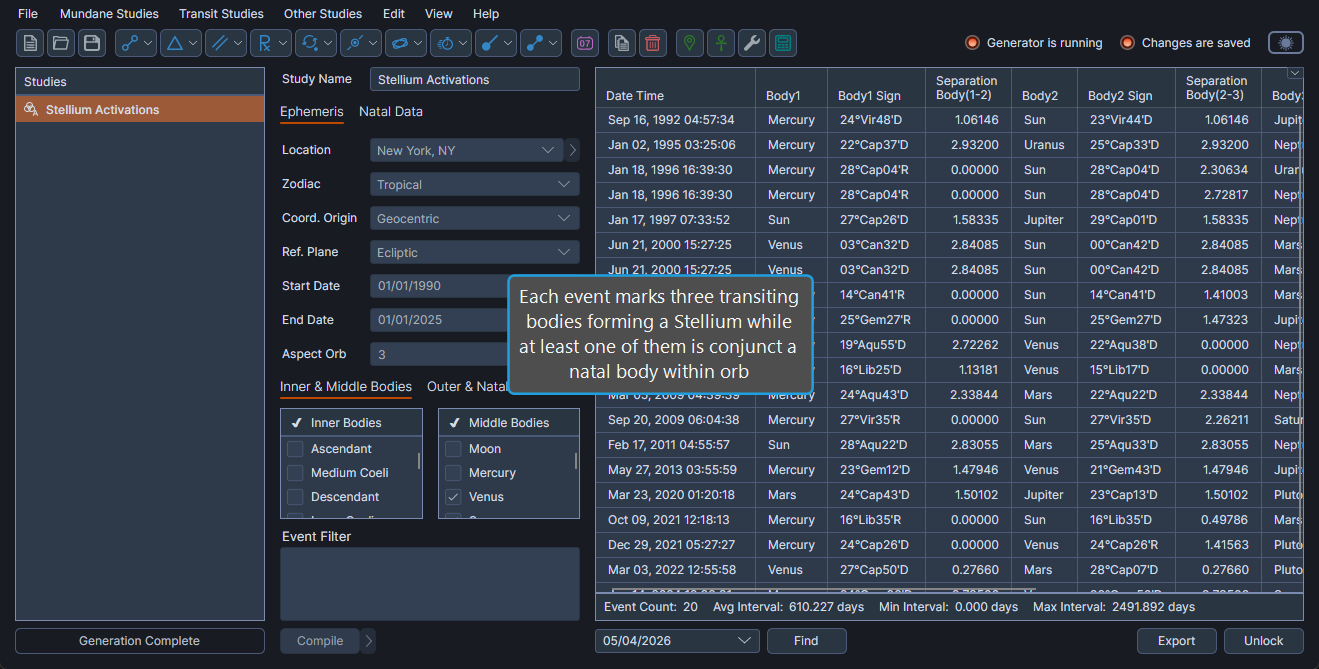Screen dimensions: 1319x669
Task: Click the Unlock button
Action: (1264, 641)
